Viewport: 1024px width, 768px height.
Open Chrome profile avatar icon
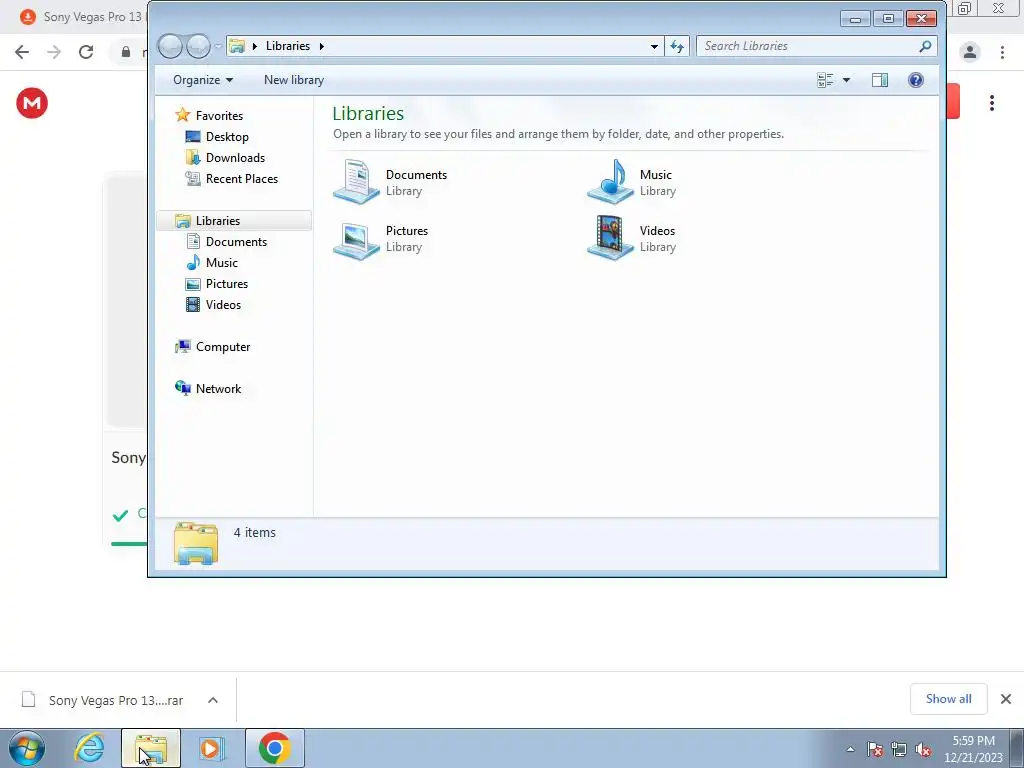tap(970, 52)
